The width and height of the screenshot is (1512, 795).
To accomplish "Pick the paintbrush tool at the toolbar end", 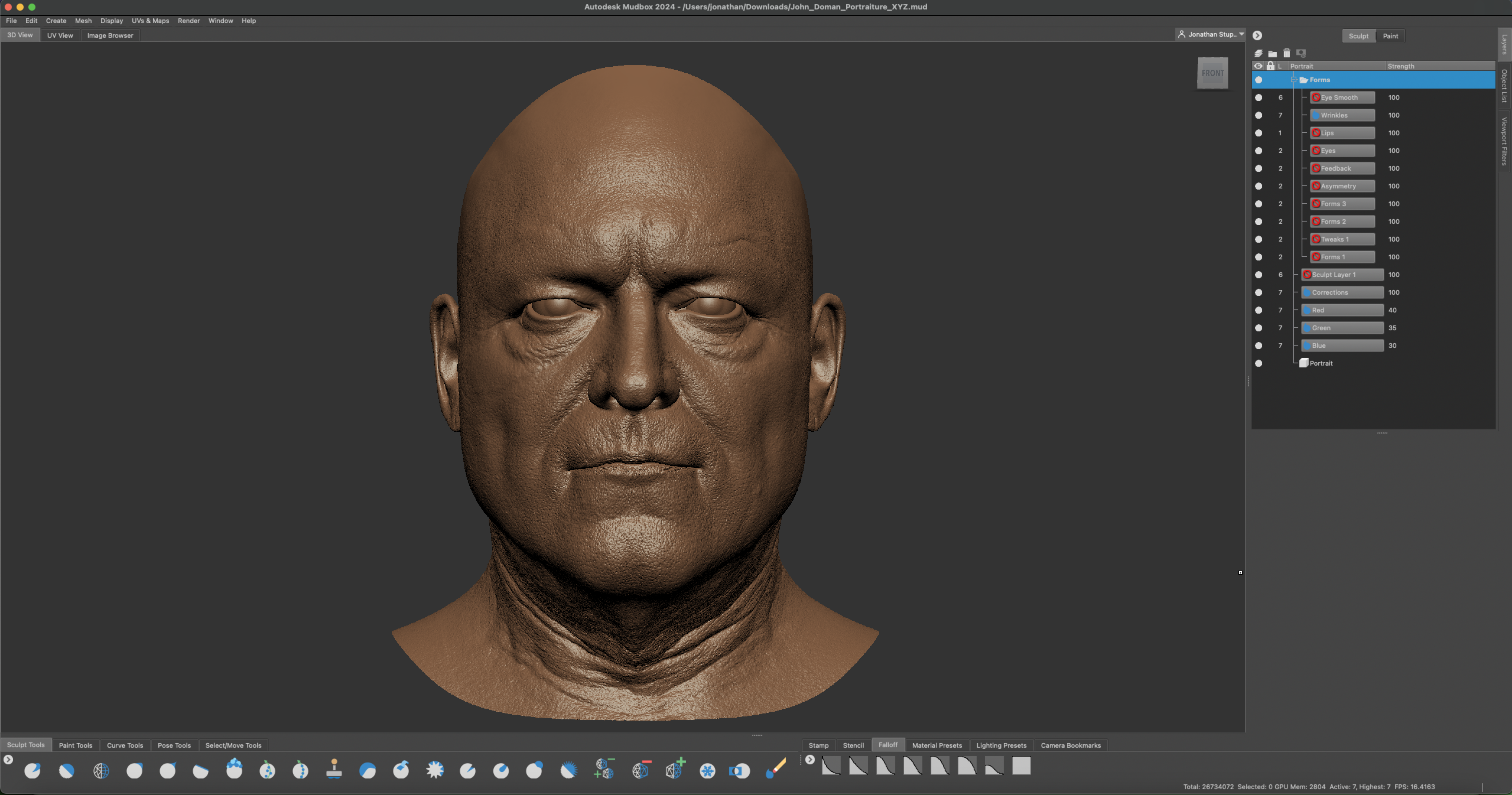I will coord(775,769).
